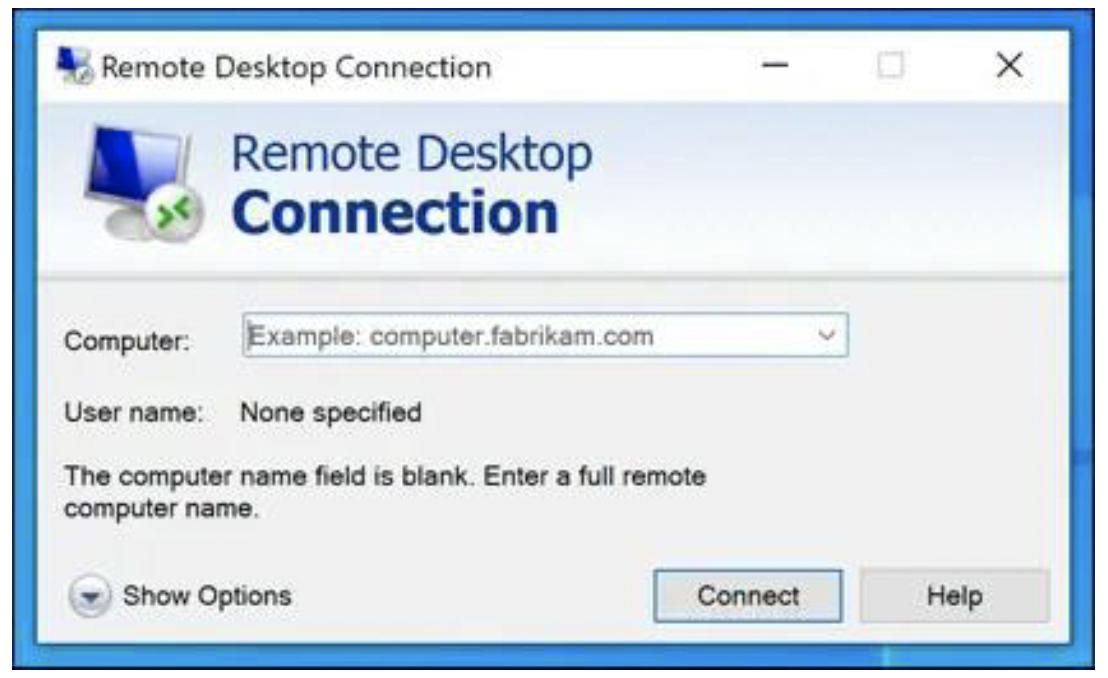Click the Remote Desktop title bar icon

(74, 66)
